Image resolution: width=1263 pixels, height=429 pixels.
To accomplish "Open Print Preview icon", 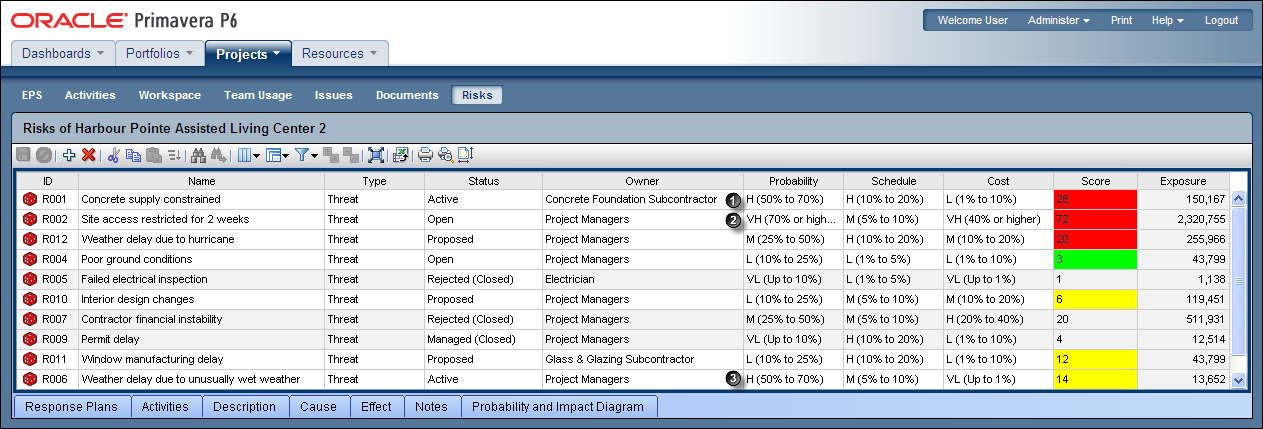I will (x=446, y=155).
